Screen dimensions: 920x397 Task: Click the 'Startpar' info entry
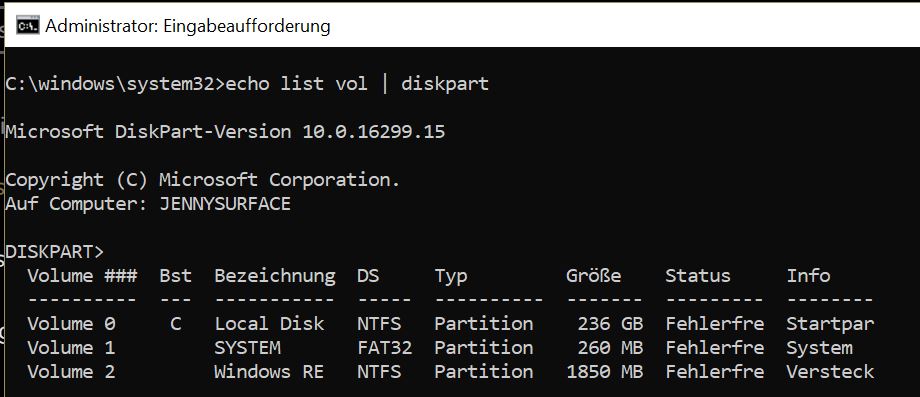click(830, 324)
